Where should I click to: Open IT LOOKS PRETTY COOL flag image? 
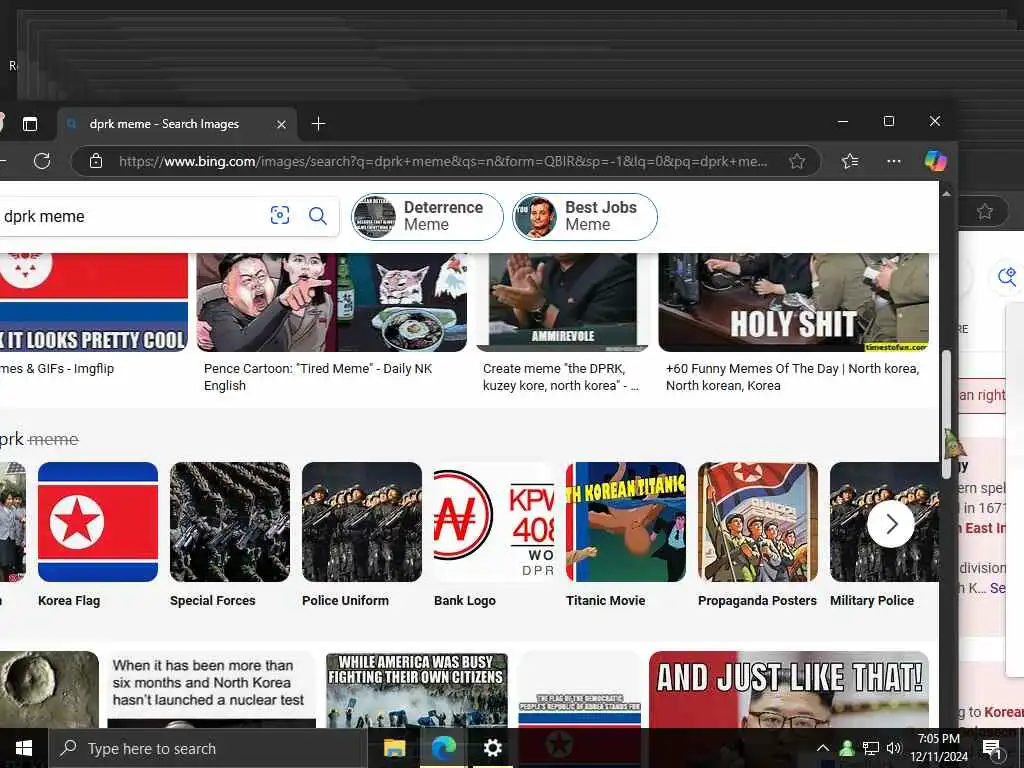(94, 302)
